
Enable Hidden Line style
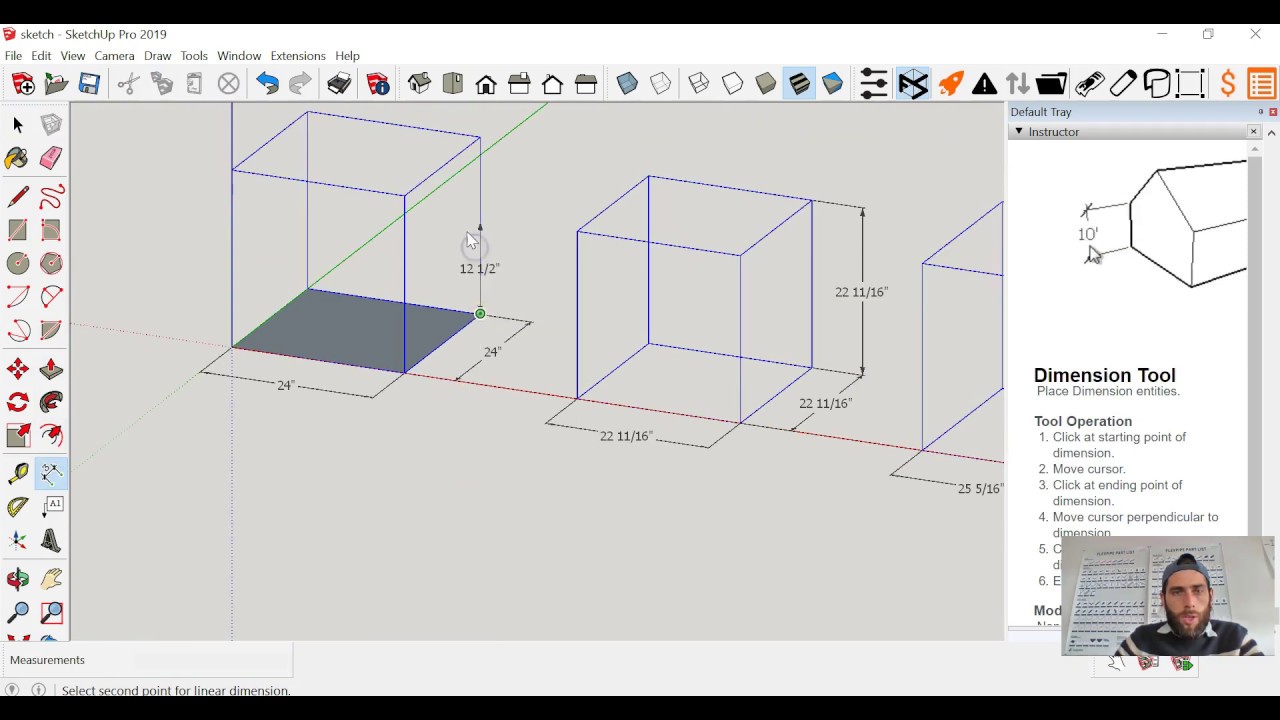732,84
